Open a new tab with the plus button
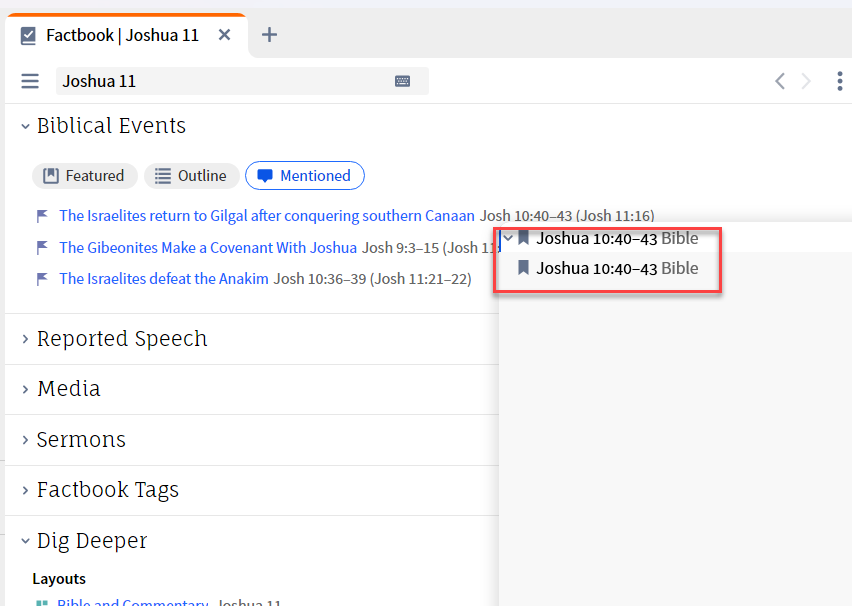 pyautogui.click(x=269, y=34)
